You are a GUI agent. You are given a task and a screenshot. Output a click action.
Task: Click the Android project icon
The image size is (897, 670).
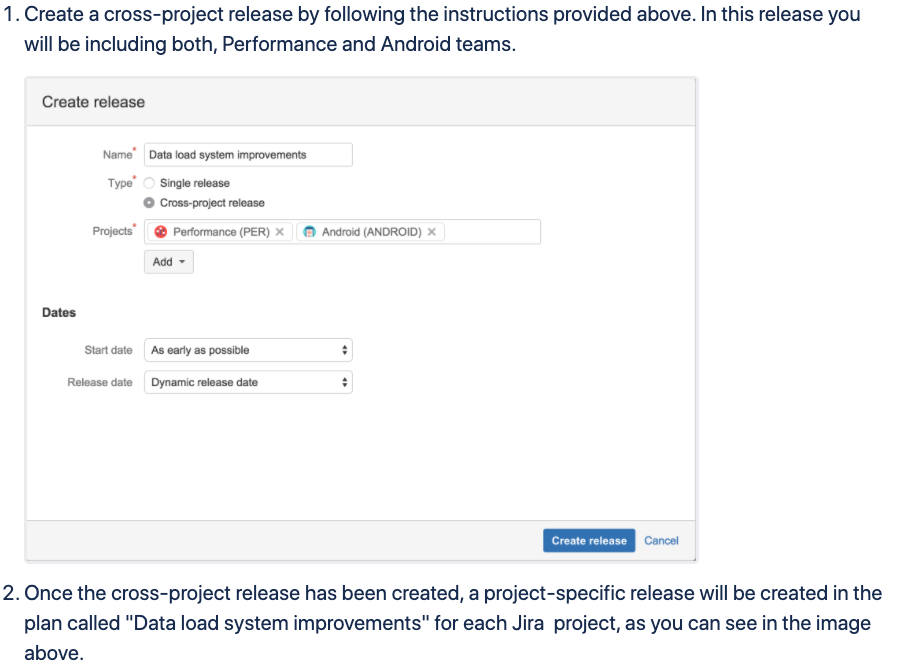click(309, 232)
